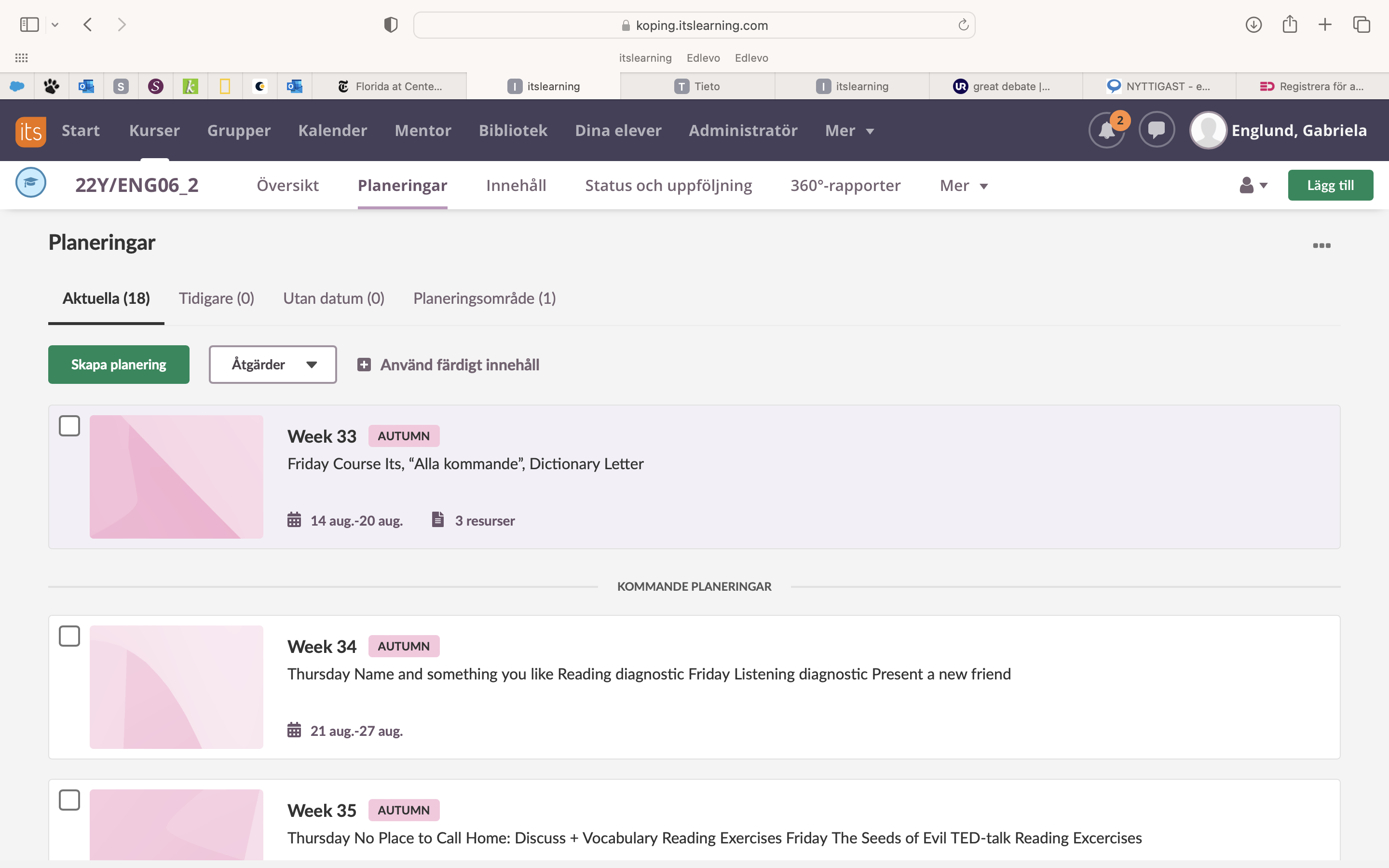
Task: Open the notifications bell icon
Action: 1106,131
